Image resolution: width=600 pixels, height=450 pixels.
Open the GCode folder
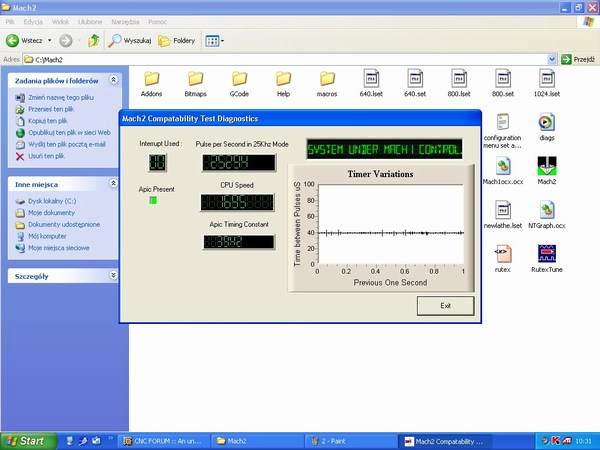239,83
